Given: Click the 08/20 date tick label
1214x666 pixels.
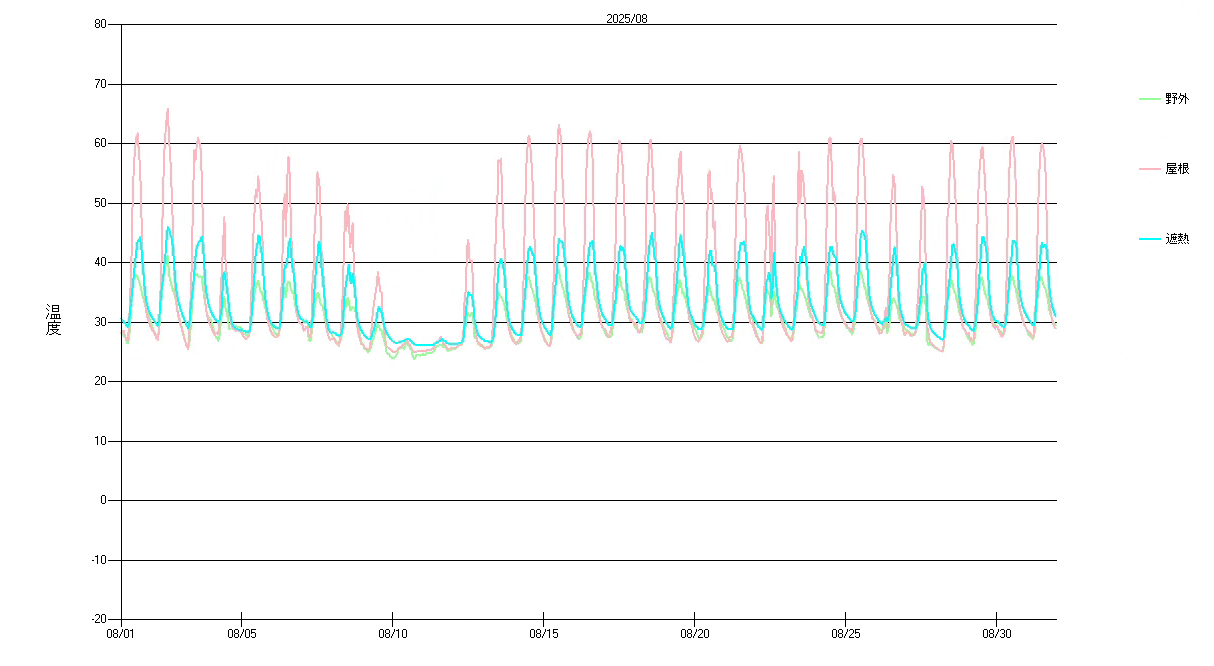Looking at the screenshot, I should click(x=694, y=634).
